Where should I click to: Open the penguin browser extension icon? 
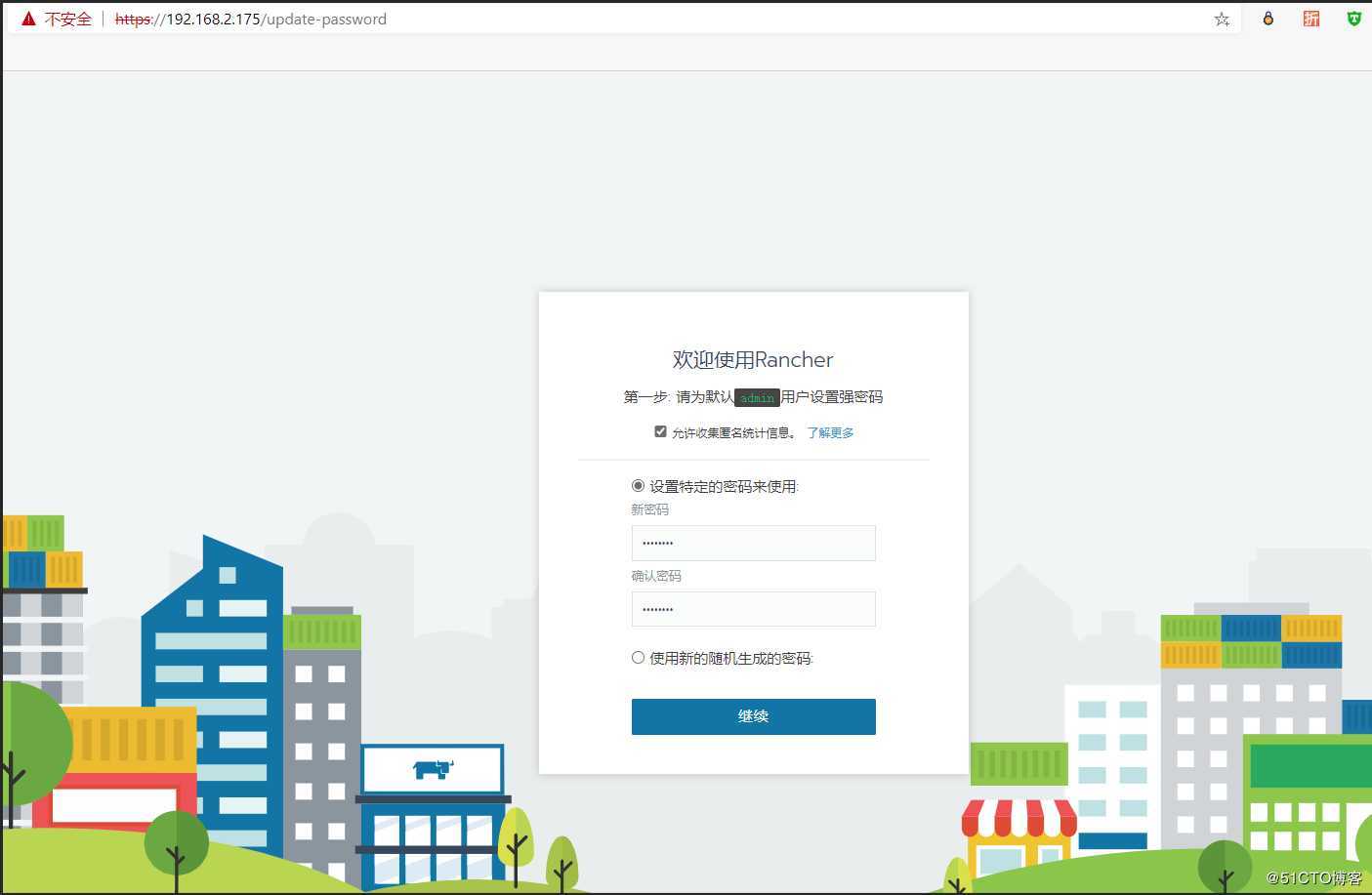(x=1268, y=19)
